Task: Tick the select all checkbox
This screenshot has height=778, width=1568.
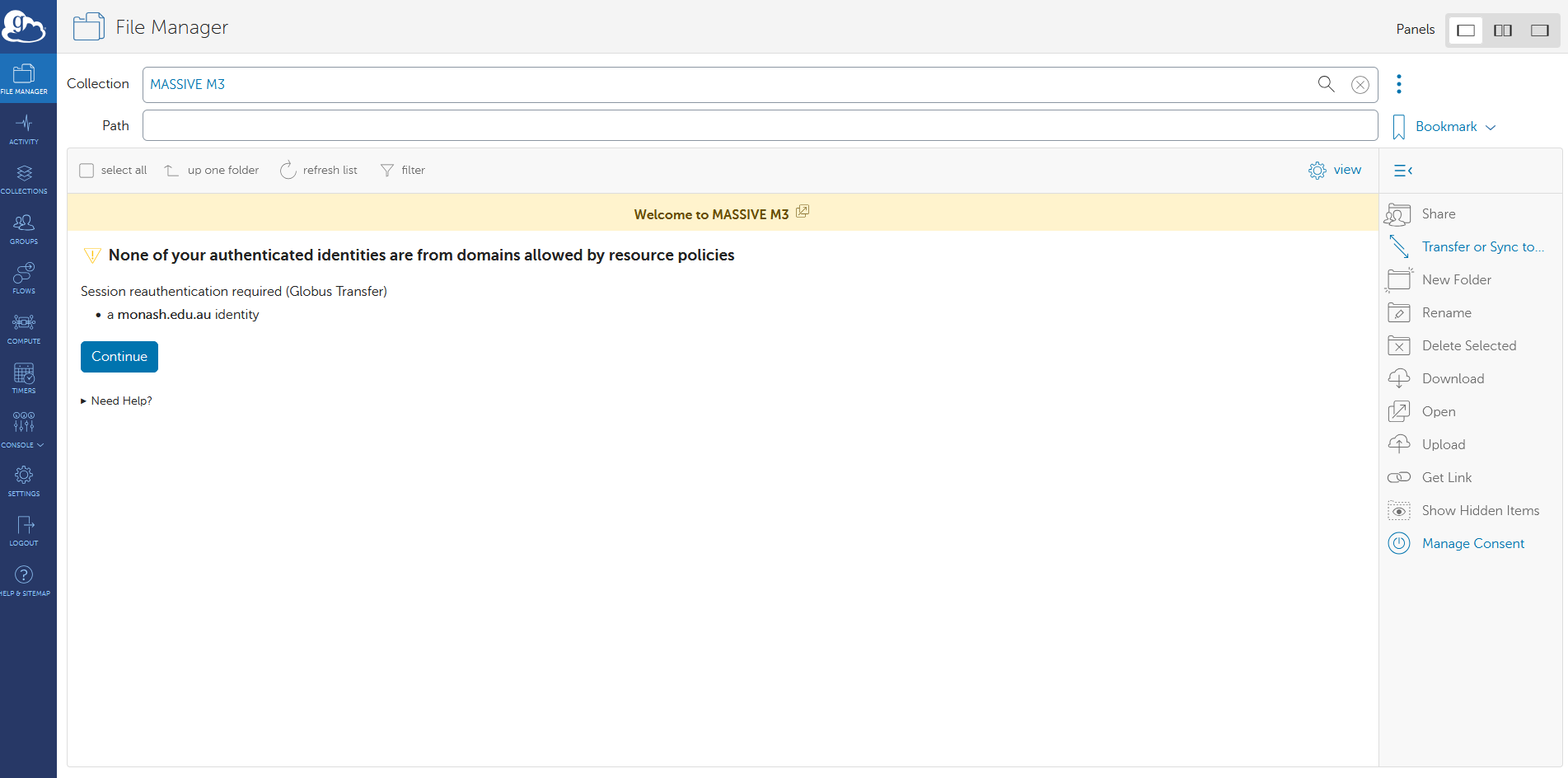Action: 87,171
